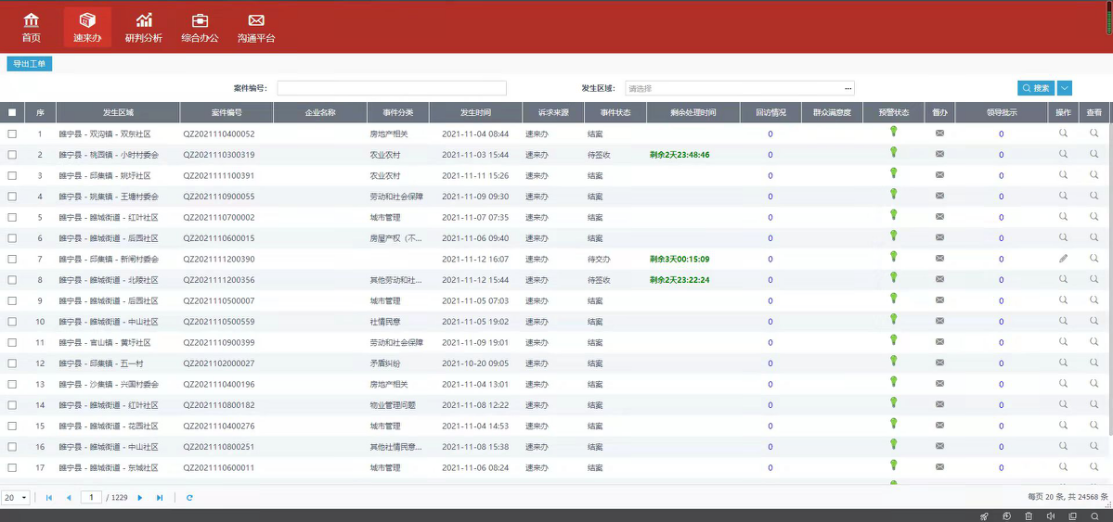
Task: Click the 案件编号 input field
Action: (391, 88)
